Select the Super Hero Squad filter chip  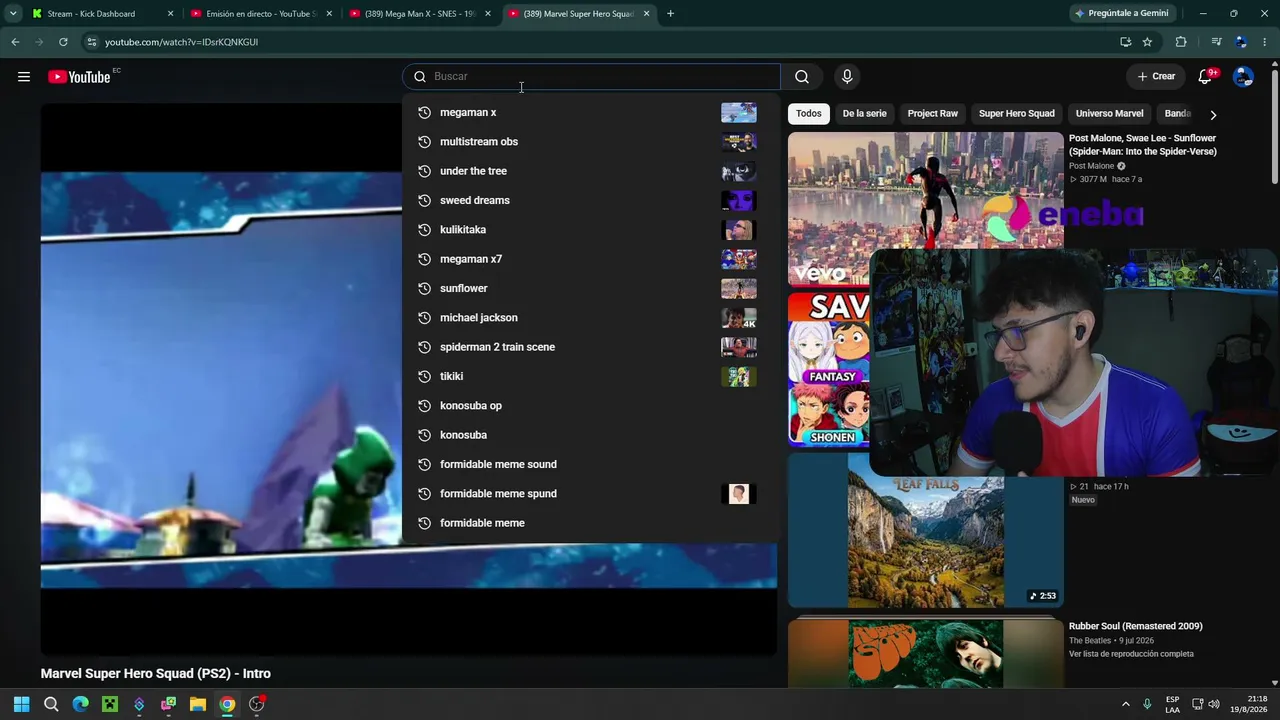click(x=1017, y=114)
